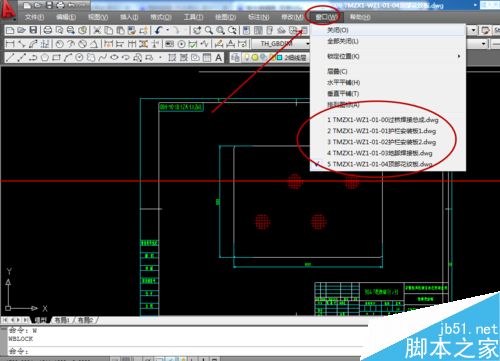This screenshot has height=361, width=500.
Task: Open the 插入(I) menu
Action: pyautogui.click(x=129, y=17)
